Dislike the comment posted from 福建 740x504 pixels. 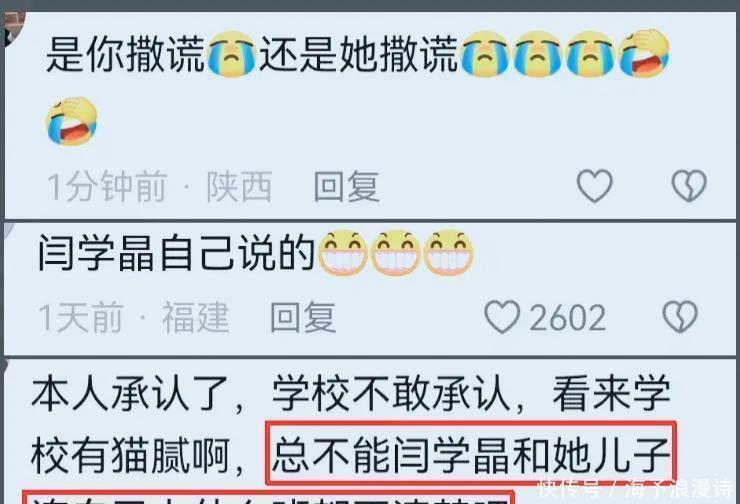tap(680, 317)
